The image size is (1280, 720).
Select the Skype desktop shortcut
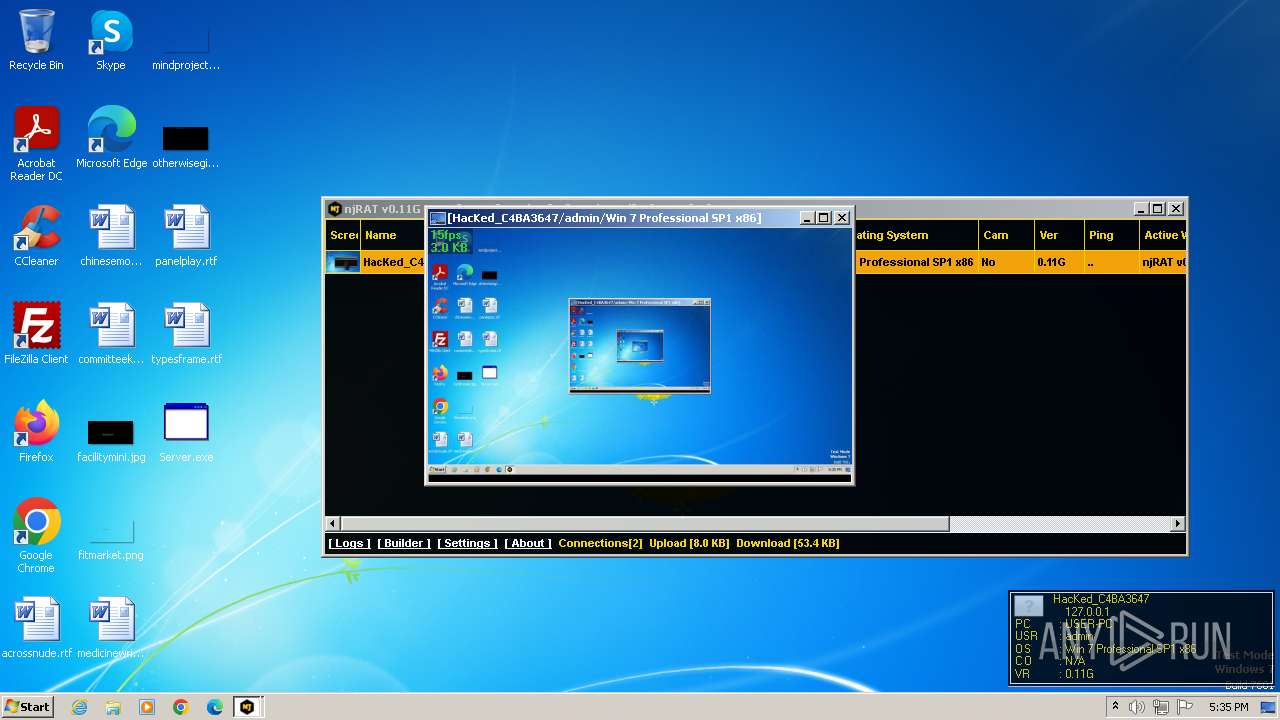(110, 40)
